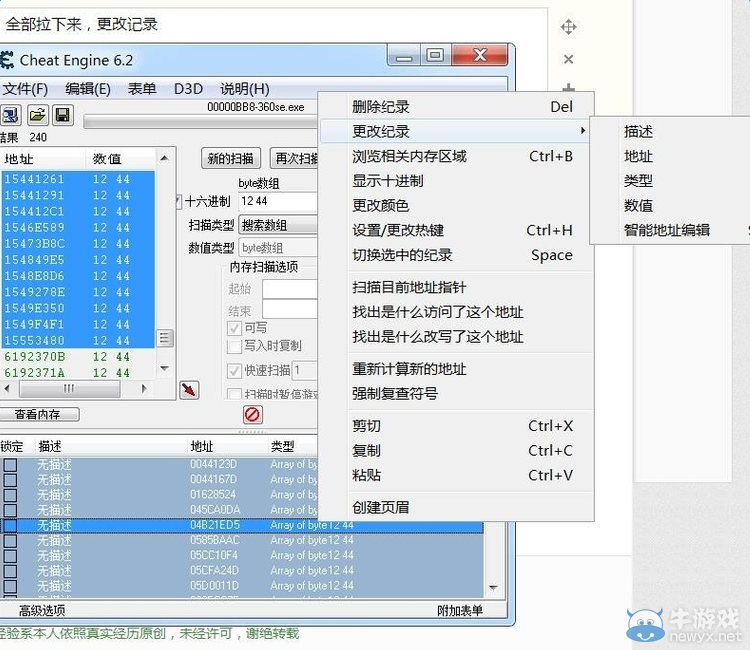Click red arrow to add selected addresses
Viewport: 750px width, 650px height.
tap(189, 390)
